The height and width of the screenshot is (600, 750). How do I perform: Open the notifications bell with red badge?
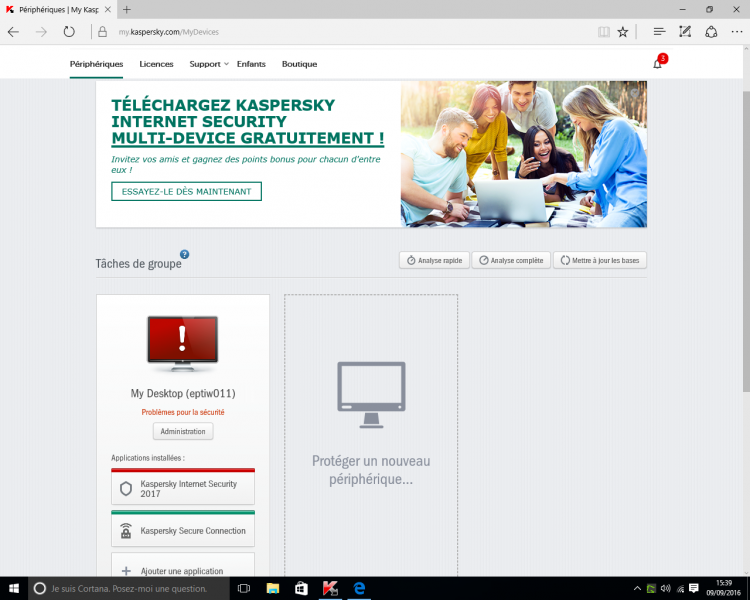pyautogui.click(x=659, y=63)
